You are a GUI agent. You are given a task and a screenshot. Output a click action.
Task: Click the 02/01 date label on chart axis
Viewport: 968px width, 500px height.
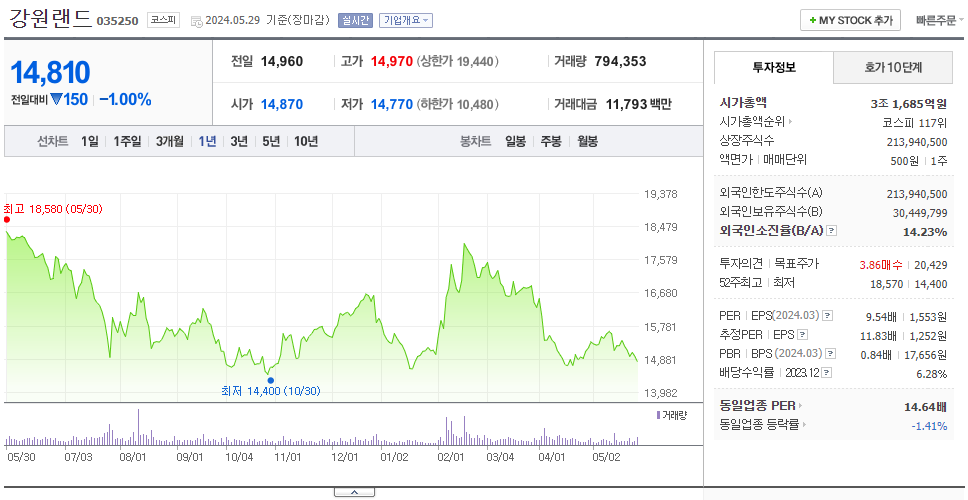451,457
